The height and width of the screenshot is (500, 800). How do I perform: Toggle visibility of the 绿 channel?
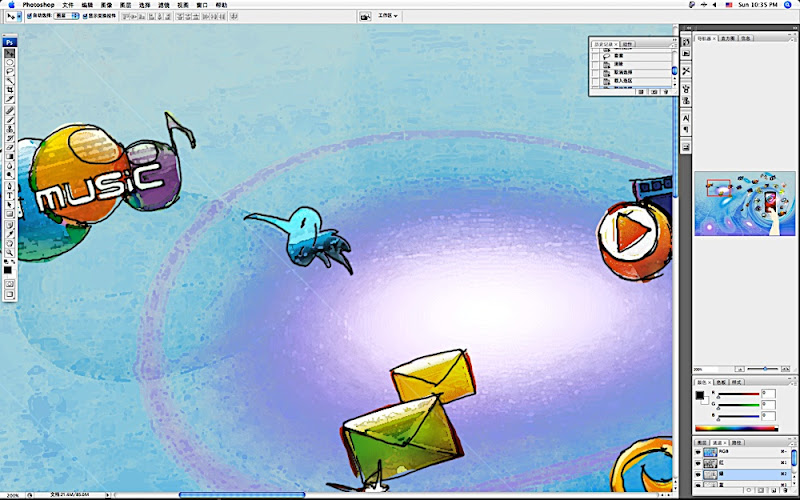698,474
